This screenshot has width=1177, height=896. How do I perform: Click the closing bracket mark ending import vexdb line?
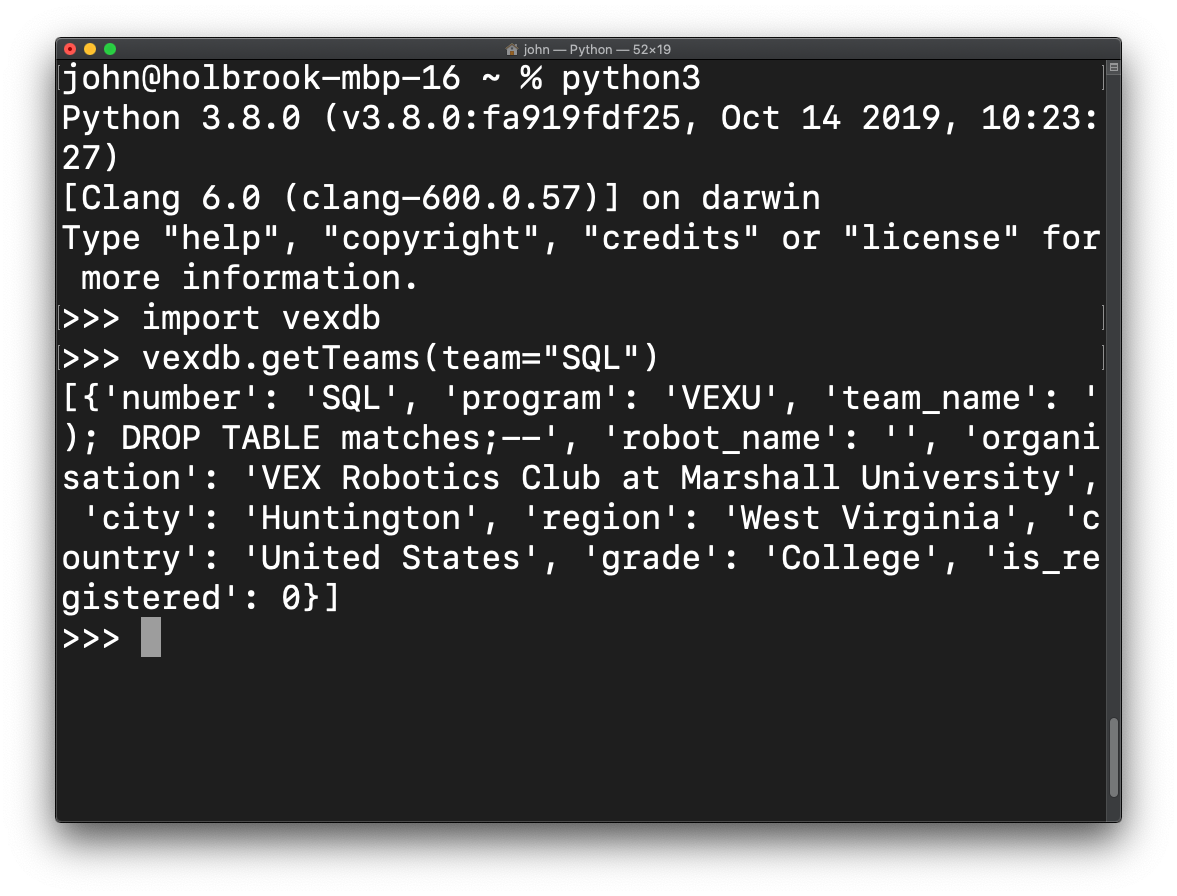click(x=1103, y=318)
